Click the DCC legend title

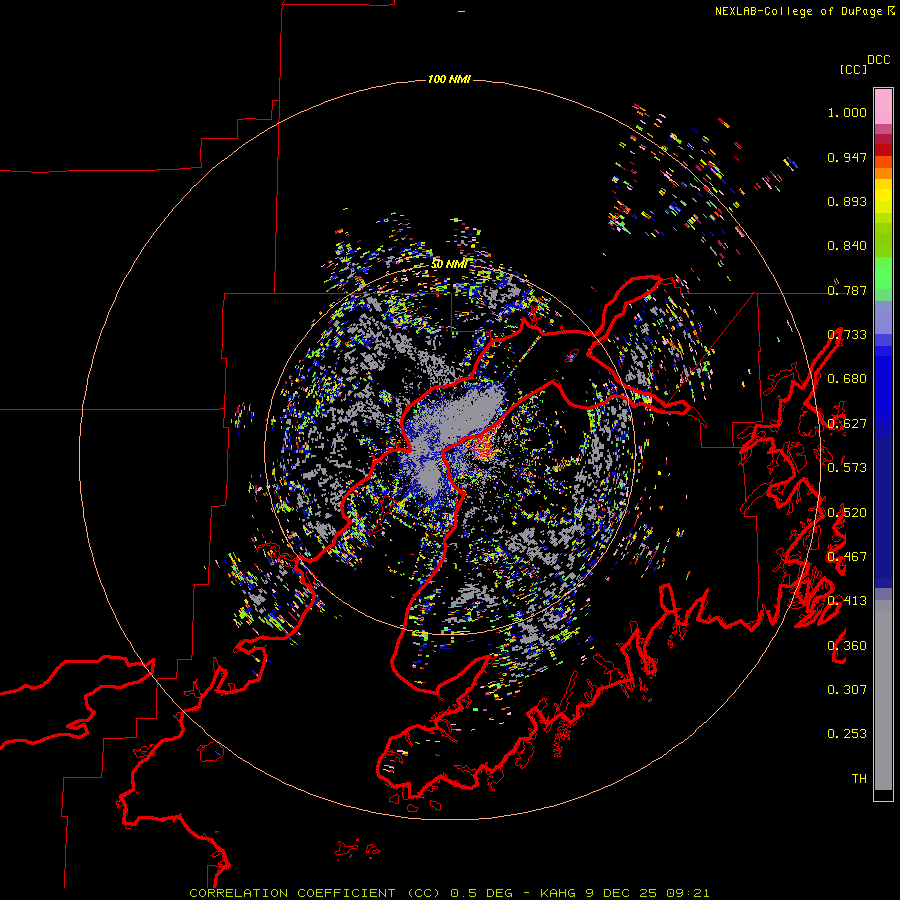coord(879,60)
